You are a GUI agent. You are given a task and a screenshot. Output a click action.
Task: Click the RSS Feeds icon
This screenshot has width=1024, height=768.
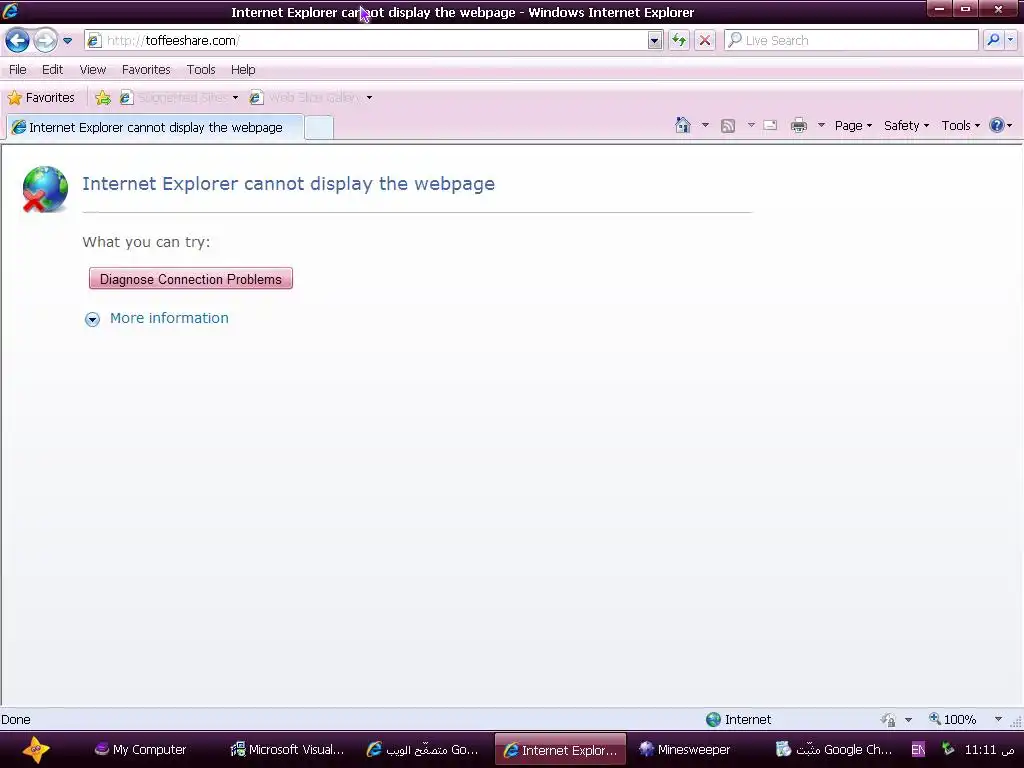728,126
